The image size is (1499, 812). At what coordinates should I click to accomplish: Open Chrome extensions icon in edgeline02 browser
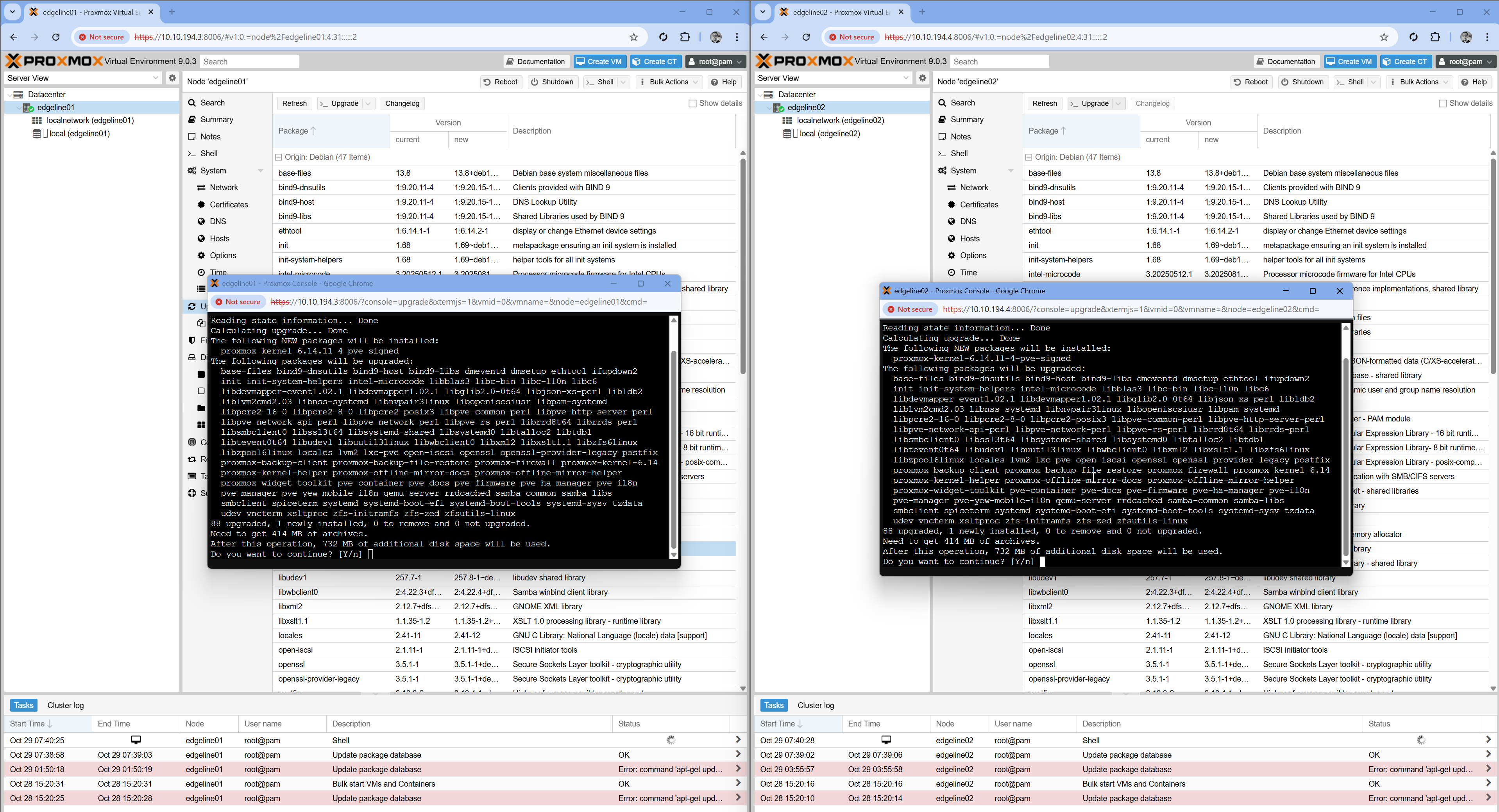(x=1435, y=37)
